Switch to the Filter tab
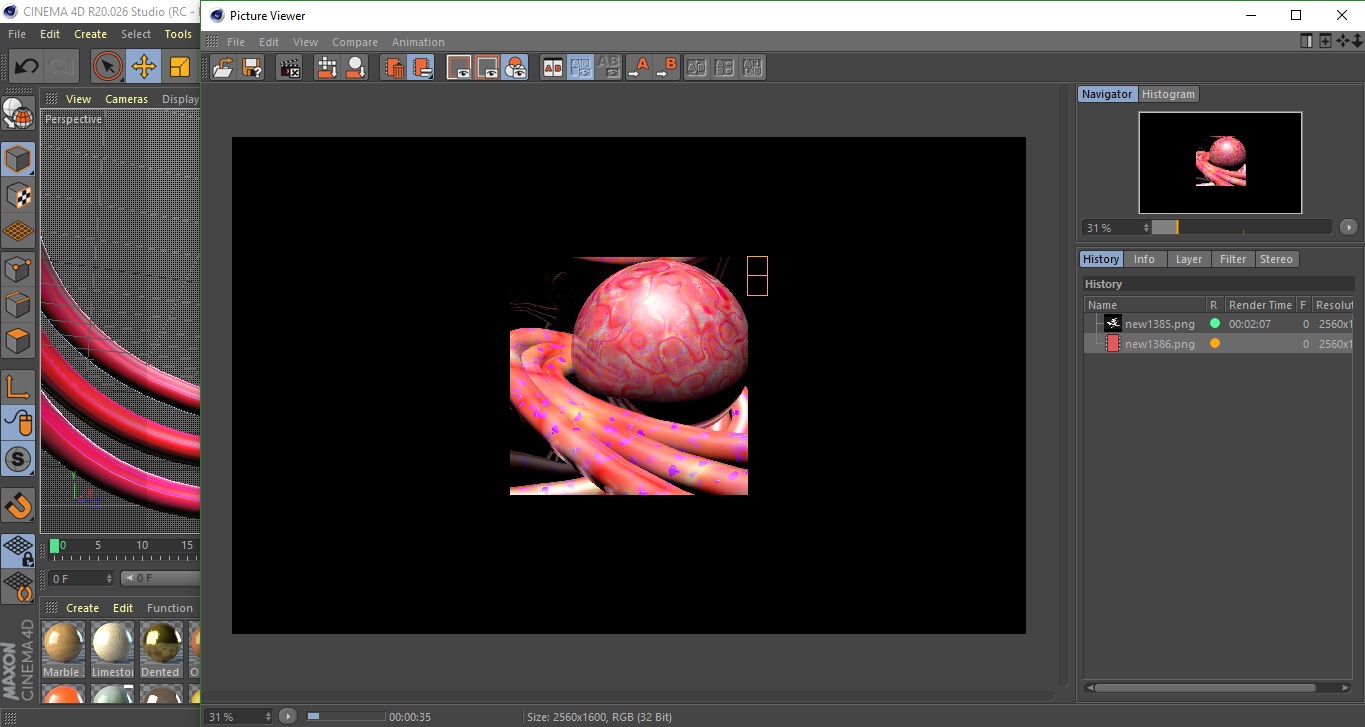The width and height of the screenshot is (1365, 727). [x=1233, y=259]
